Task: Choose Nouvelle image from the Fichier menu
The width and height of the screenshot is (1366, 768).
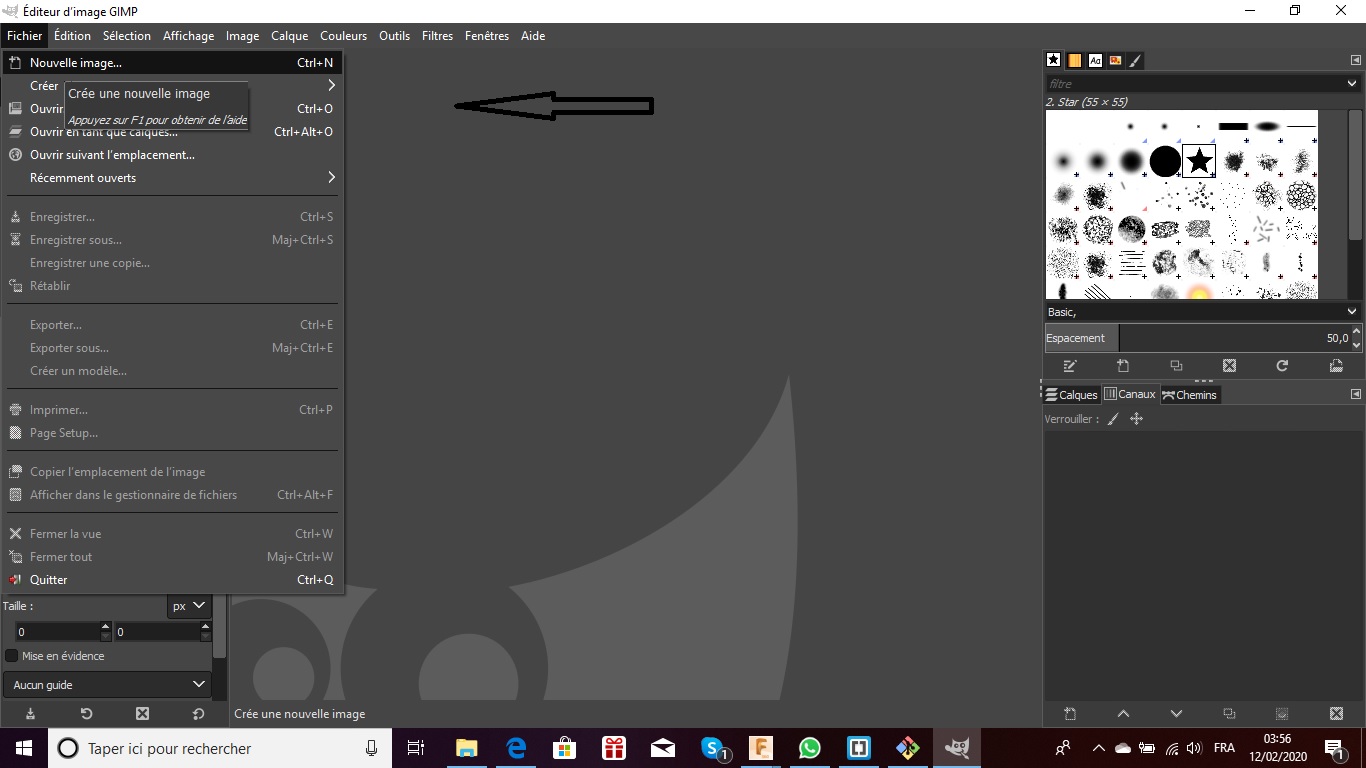Action: (173, 63)
